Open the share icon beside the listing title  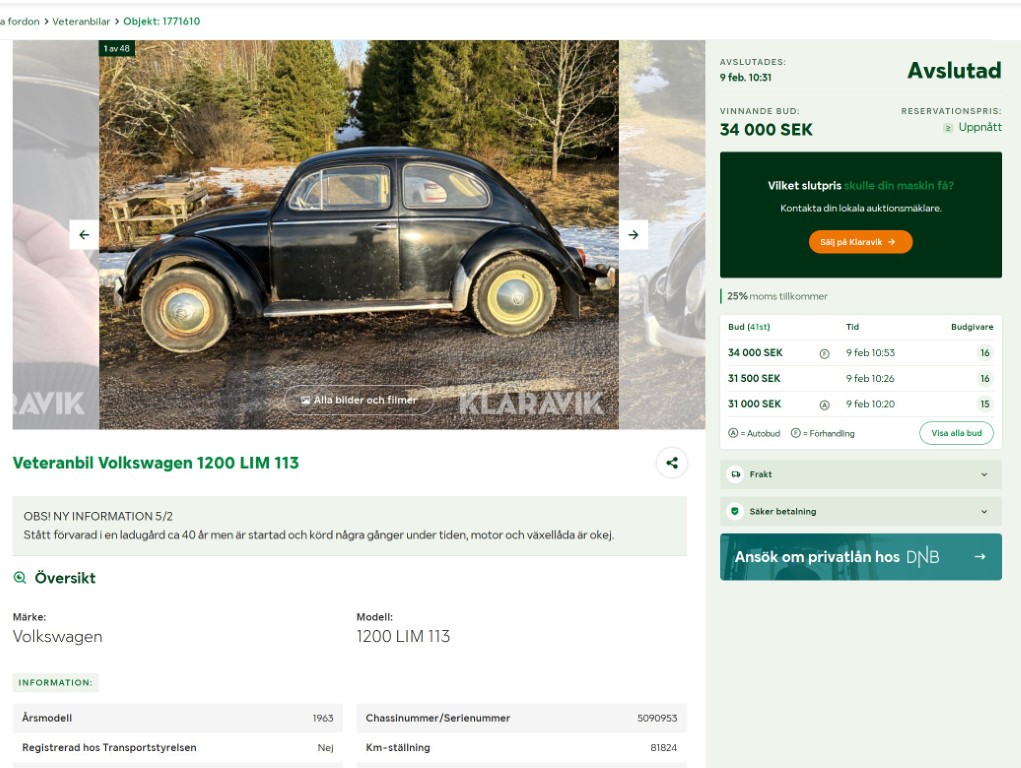[x=671, y=461]
